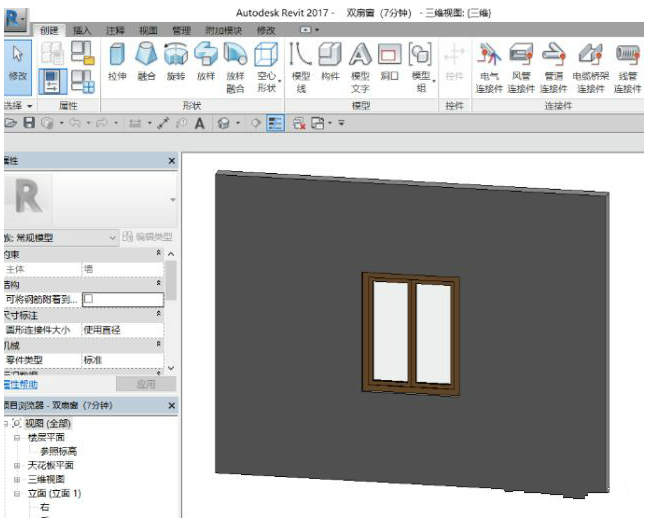
Task: Start the 放样融合 (Swept Blend) tool
Action: (235, 68)
